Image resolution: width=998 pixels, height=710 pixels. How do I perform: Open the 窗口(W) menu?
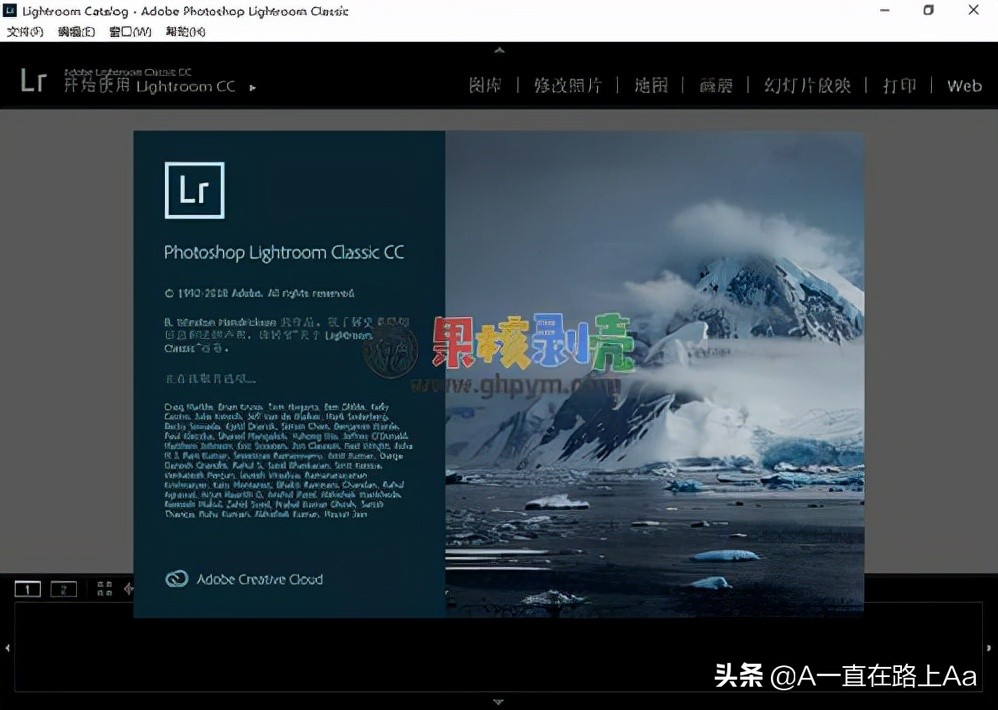pos(130,31)
